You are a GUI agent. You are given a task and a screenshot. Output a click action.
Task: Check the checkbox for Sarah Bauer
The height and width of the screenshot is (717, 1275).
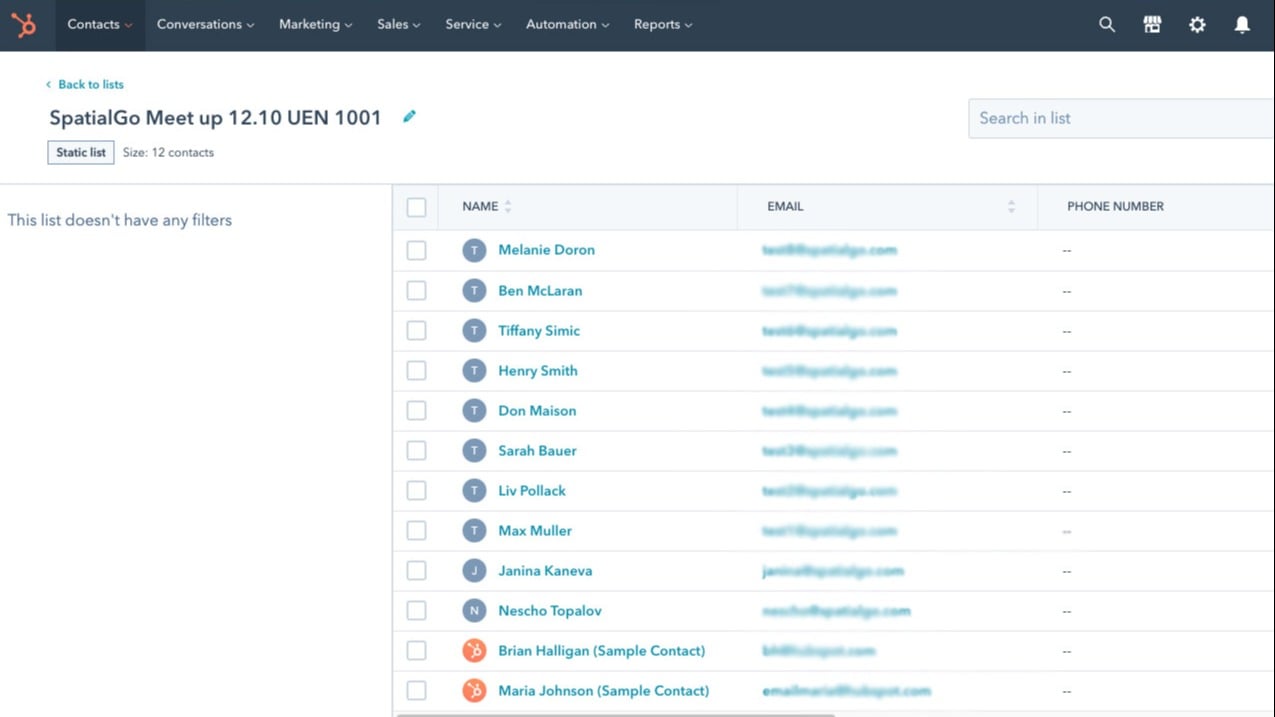[416, 450]
